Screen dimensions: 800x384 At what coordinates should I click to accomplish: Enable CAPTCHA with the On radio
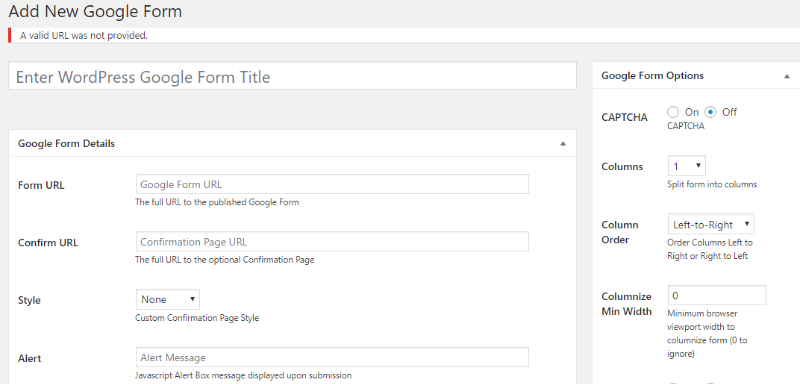673,112
